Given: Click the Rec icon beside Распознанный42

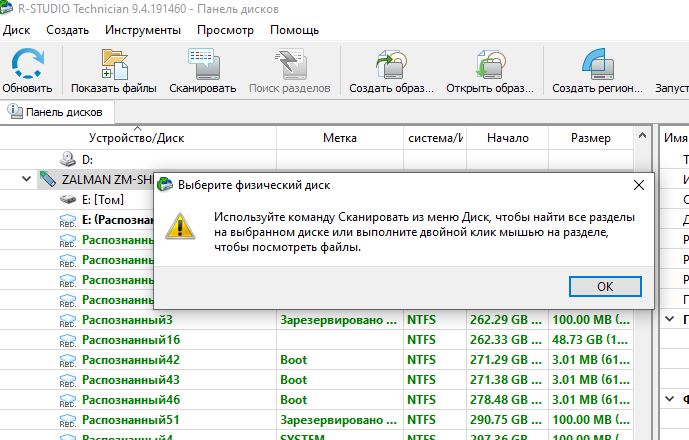Looking at the screenshot, I should pyautogui.click(x=68, y=360).
